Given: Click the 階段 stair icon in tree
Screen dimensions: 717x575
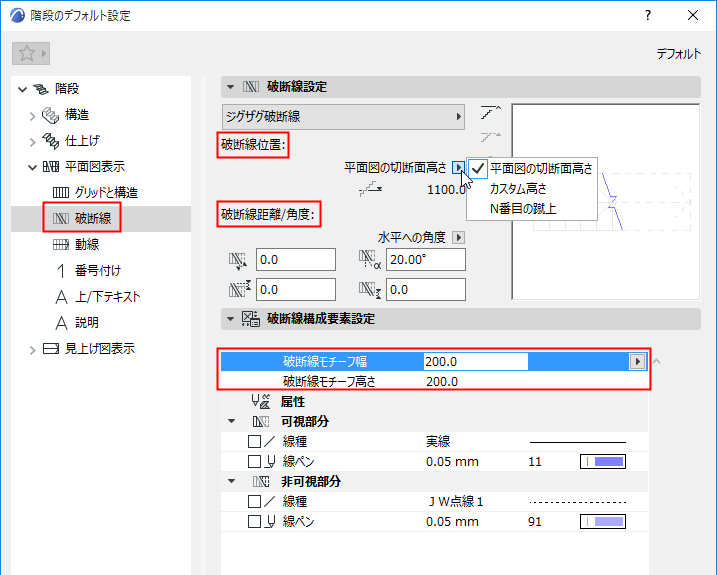Looking at the screenshot, I should point(41,89).
